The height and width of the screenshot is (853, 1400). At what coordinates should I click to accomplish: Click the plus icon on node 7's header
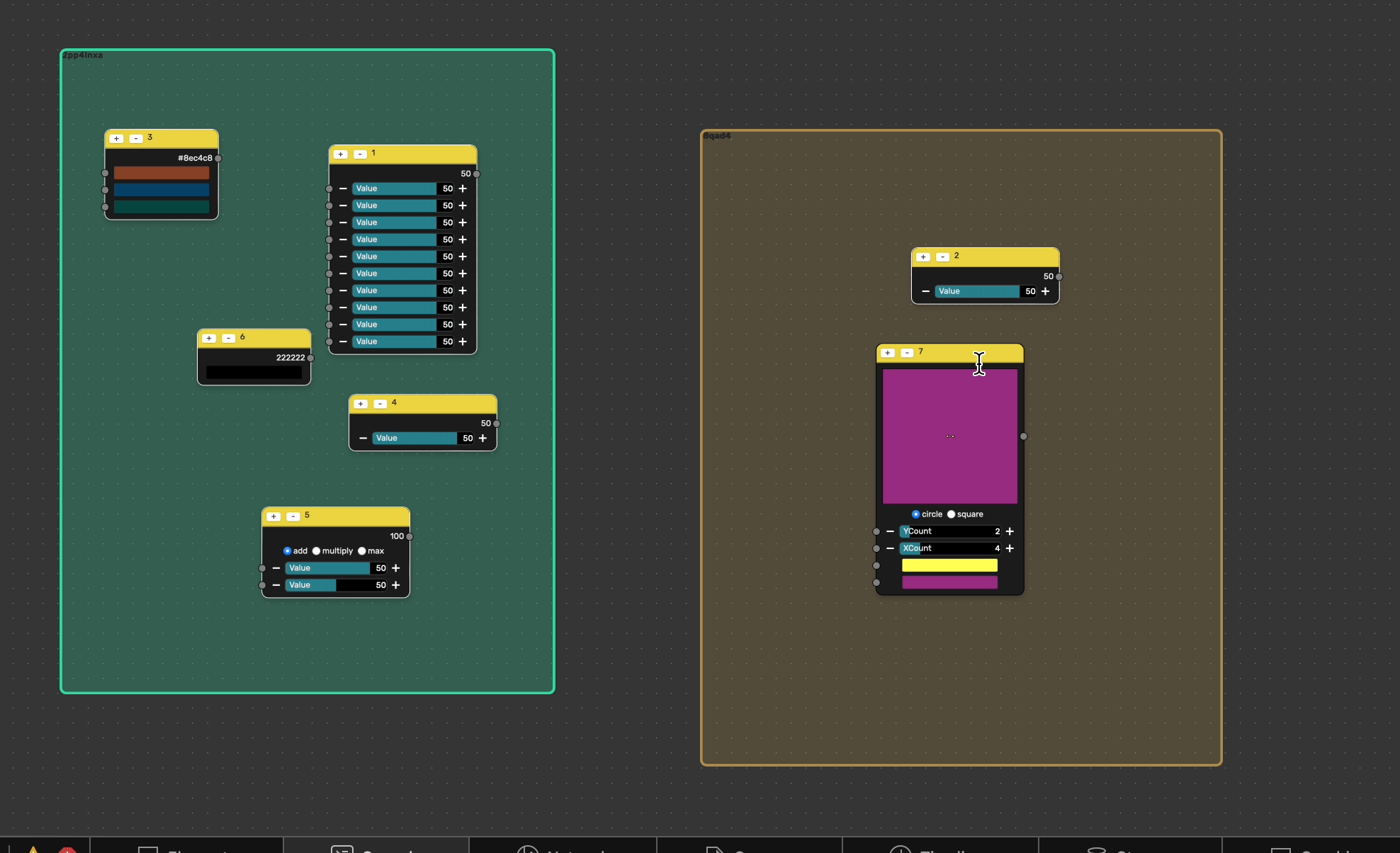pyautogui.click(x=887, y=353)
